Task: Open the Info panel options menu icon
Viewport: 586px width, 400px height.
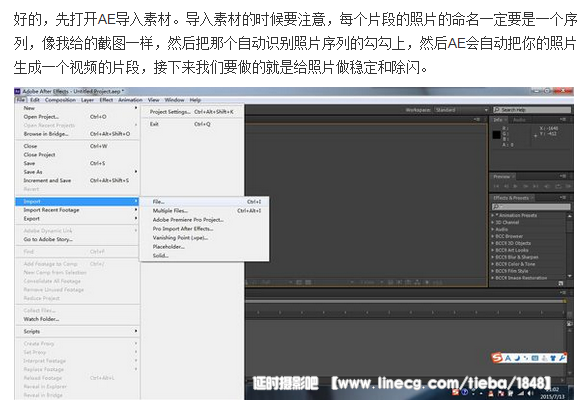Action: pyautogui.click(x=562, y=120)
